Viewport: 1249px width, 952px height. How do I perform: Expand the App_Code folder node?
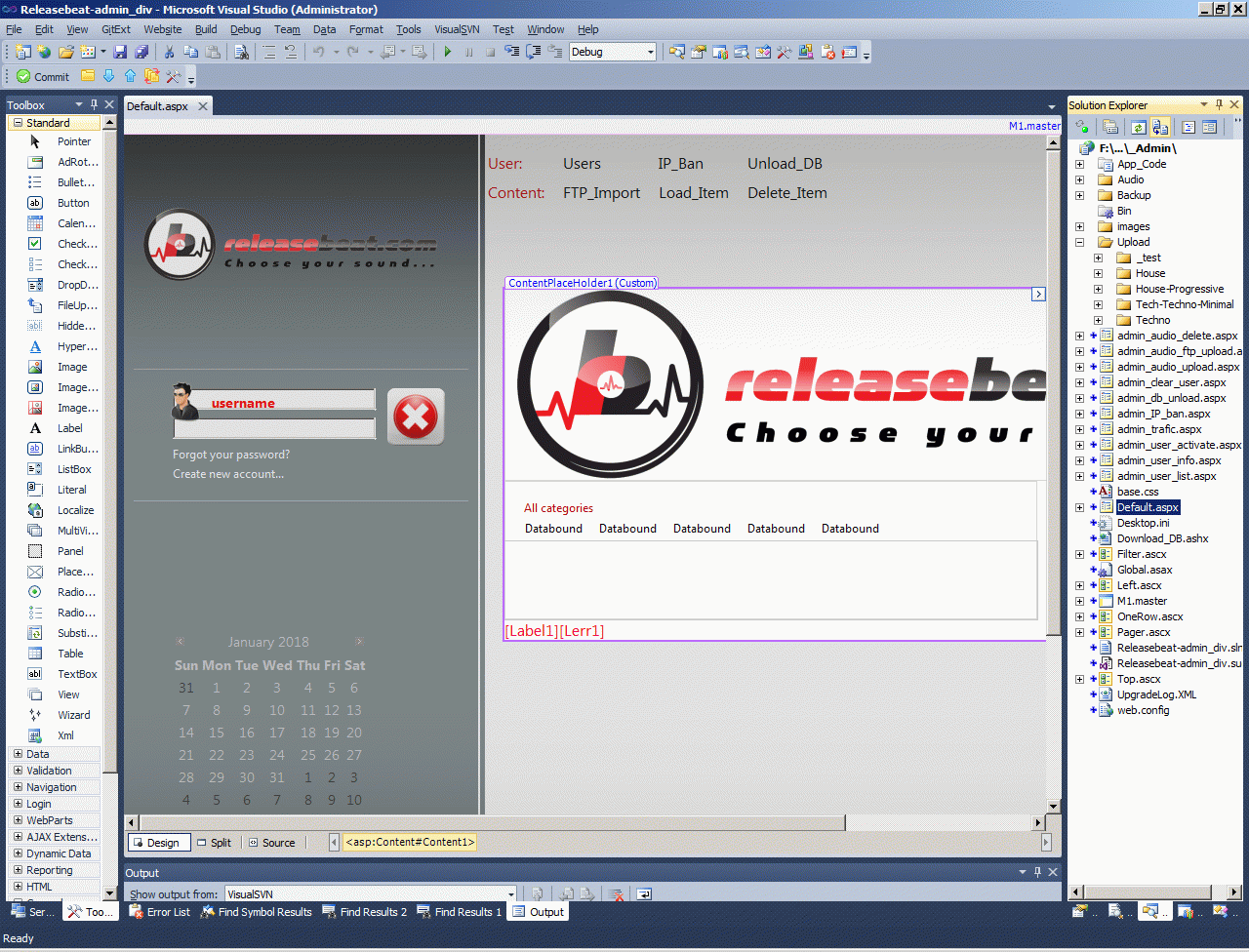pos(1079,164)
